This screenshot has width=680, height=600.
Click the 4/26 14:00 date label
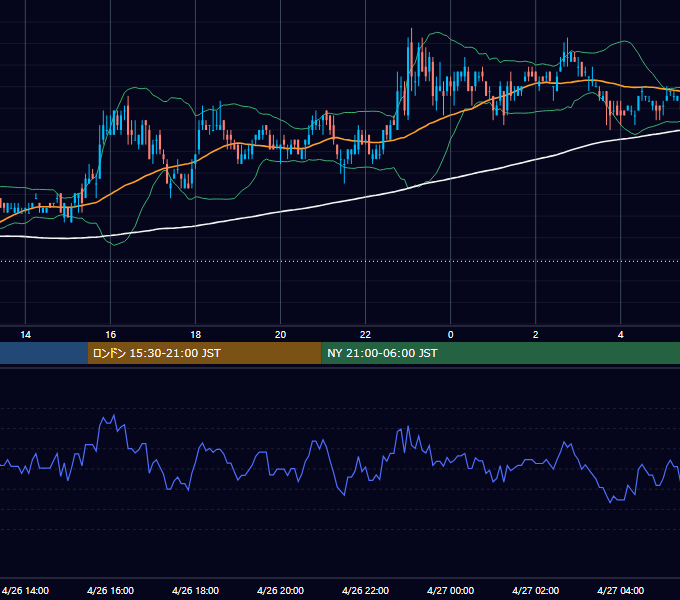[26, 590]
